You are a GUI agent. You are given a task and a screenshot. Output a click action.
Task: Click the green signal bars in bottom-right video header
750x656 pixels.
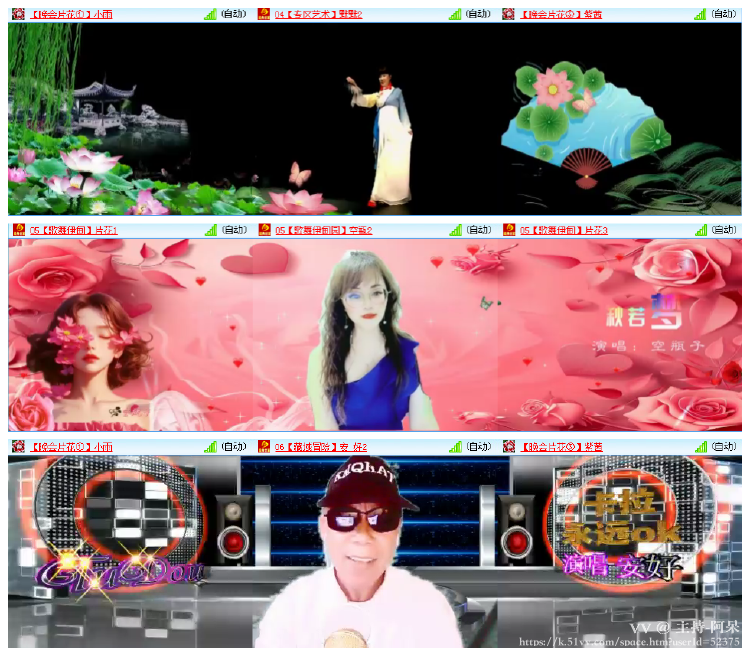tap(701, 446)
